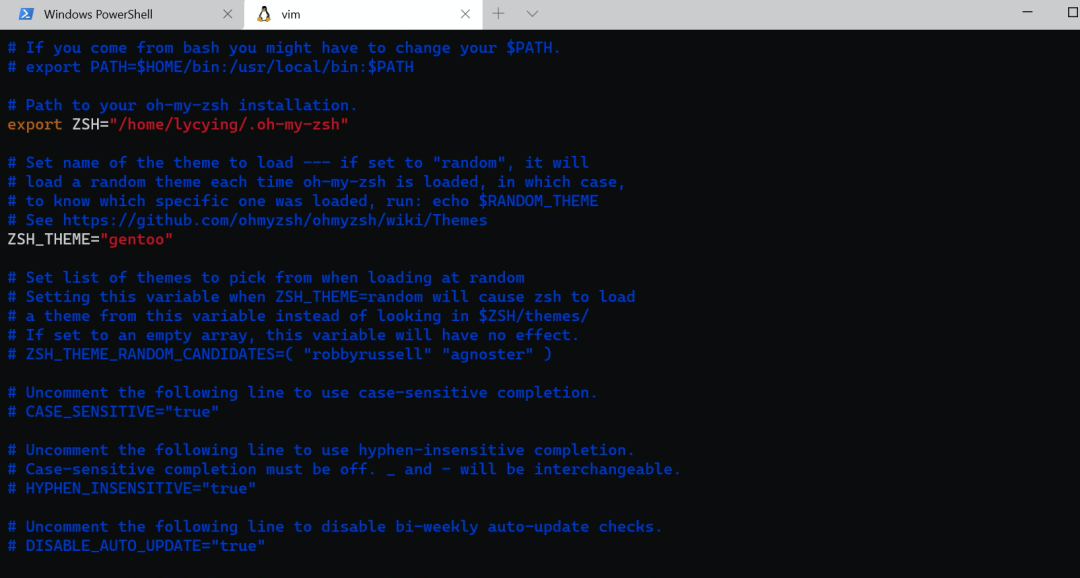Click the export ZSH path line
The image size is (1080, 578).
[178, 125]
